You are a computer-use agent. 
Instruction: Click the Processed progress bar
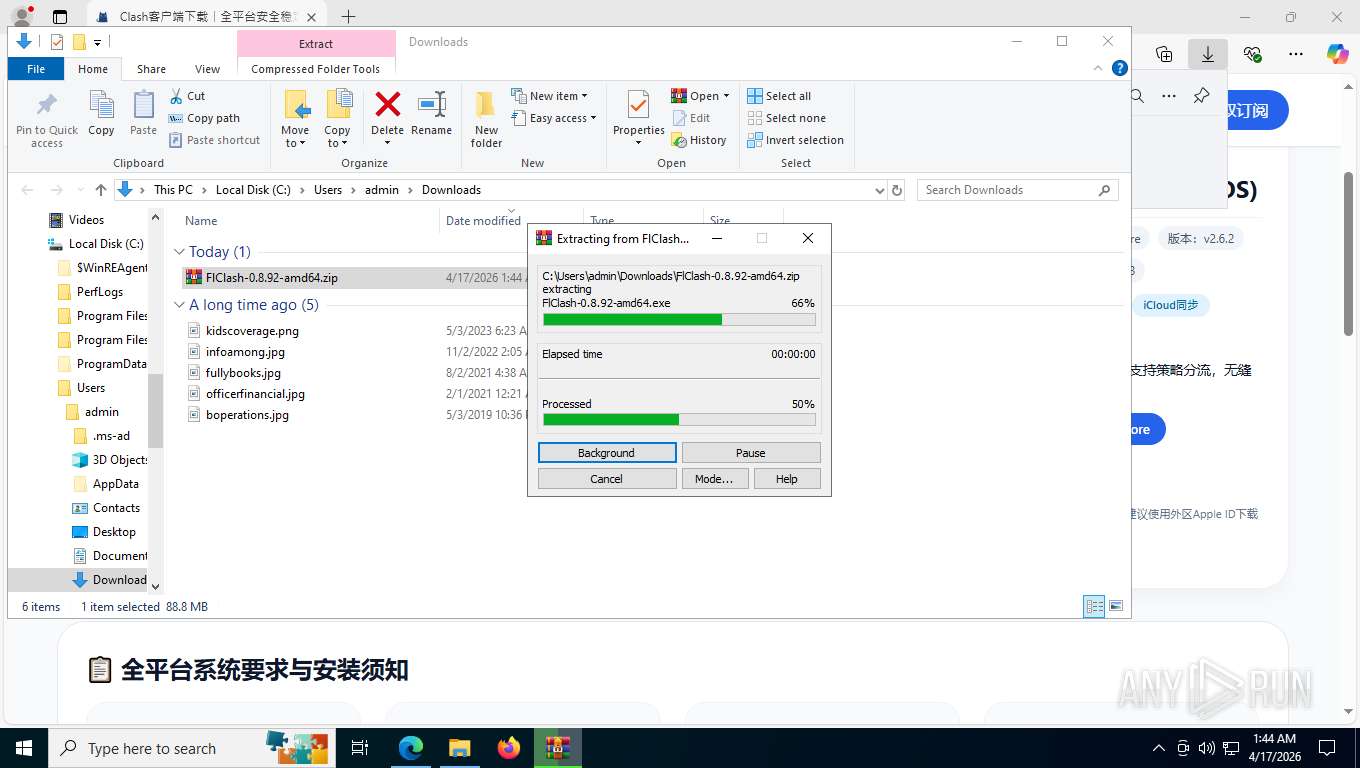[x=679, y=420]
